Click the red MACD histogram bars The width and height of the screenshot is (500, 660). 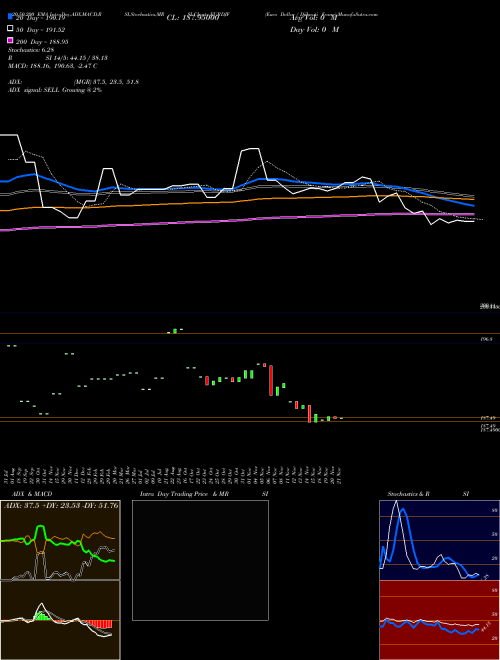click(x=97, y=624)
